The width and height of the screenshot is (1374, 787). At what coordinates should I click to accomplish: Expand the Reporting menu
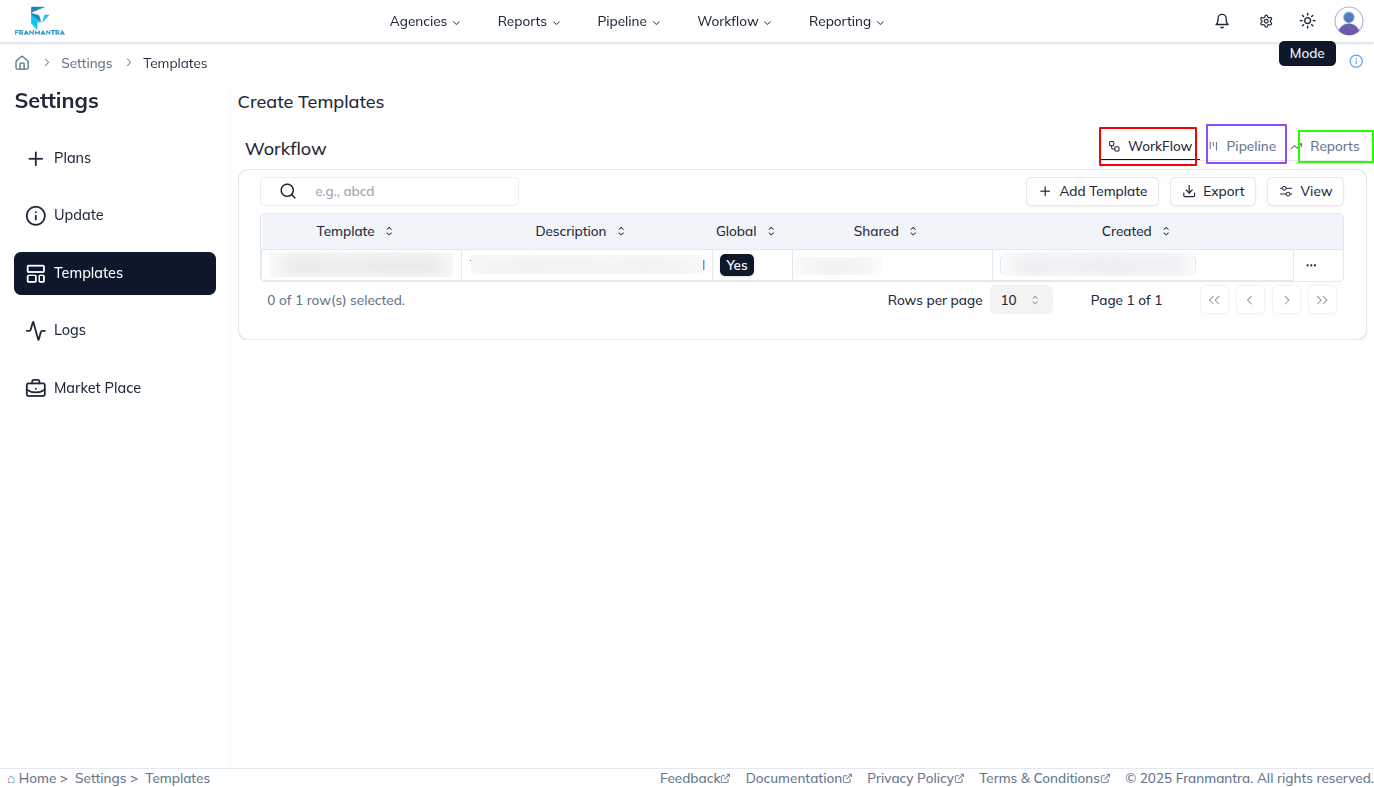point(847,21)
